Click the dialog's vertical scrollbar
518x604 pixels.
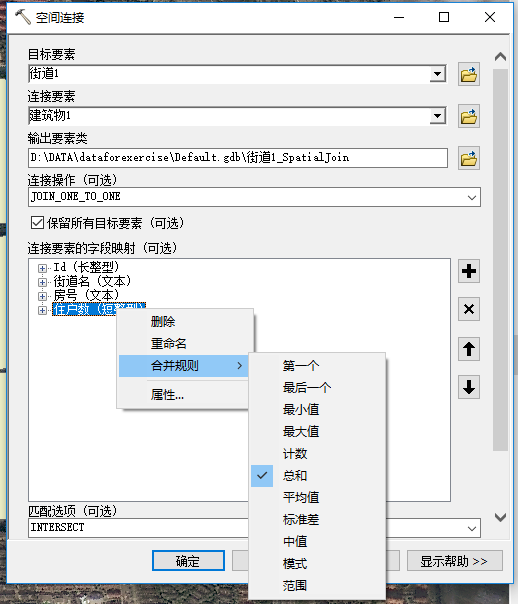pyautogui.click(x=500, y=260)
